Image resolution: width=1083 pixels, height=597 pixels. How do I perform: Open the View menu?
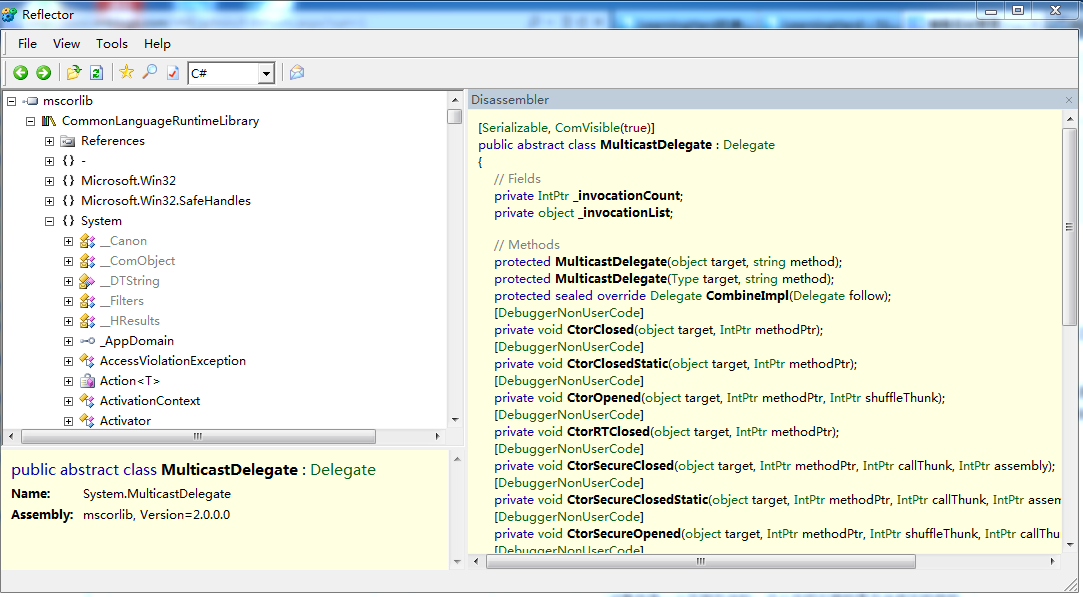click(67, 44)
